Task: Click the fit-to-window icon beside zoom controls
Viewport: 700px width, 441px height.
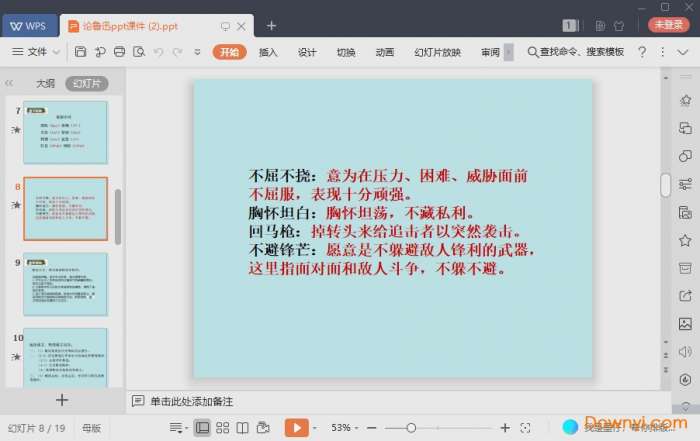Action: [x=525, y=428]
